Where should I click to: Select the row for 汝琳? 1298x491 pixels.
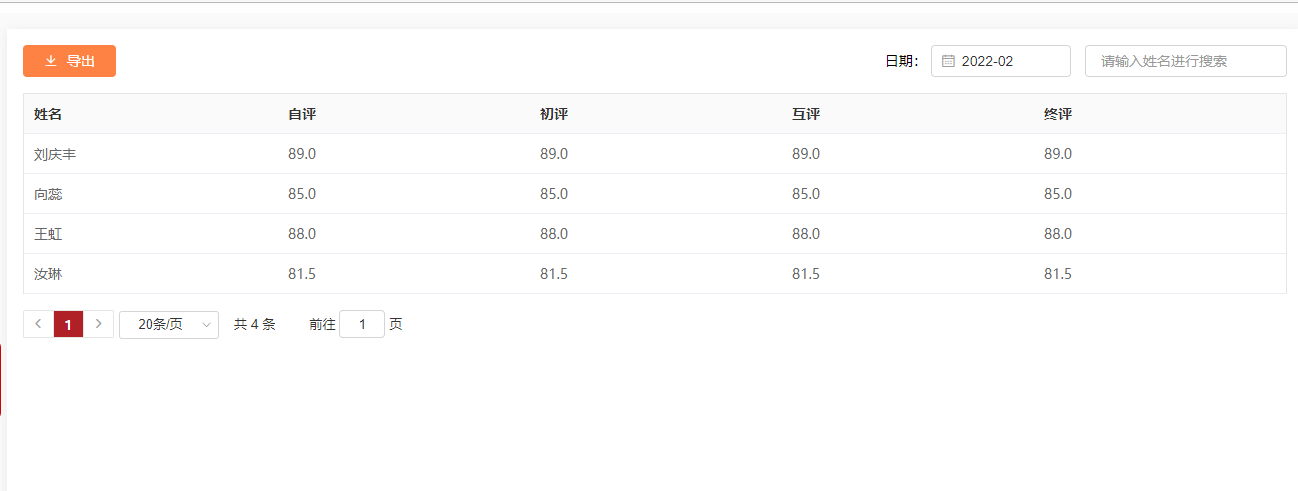click(655, 274)
